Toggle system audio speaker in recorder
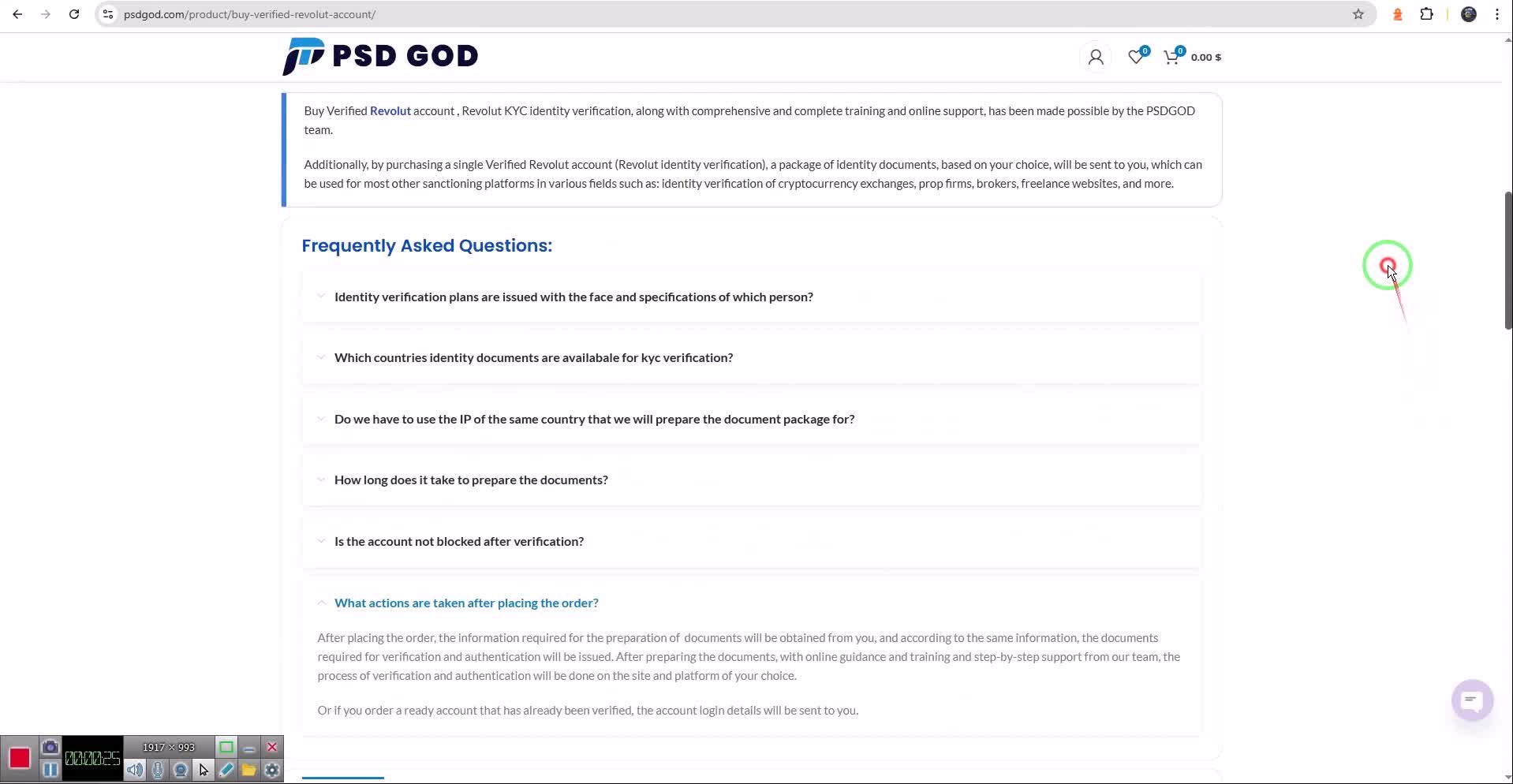 click(x=135, y=770)
